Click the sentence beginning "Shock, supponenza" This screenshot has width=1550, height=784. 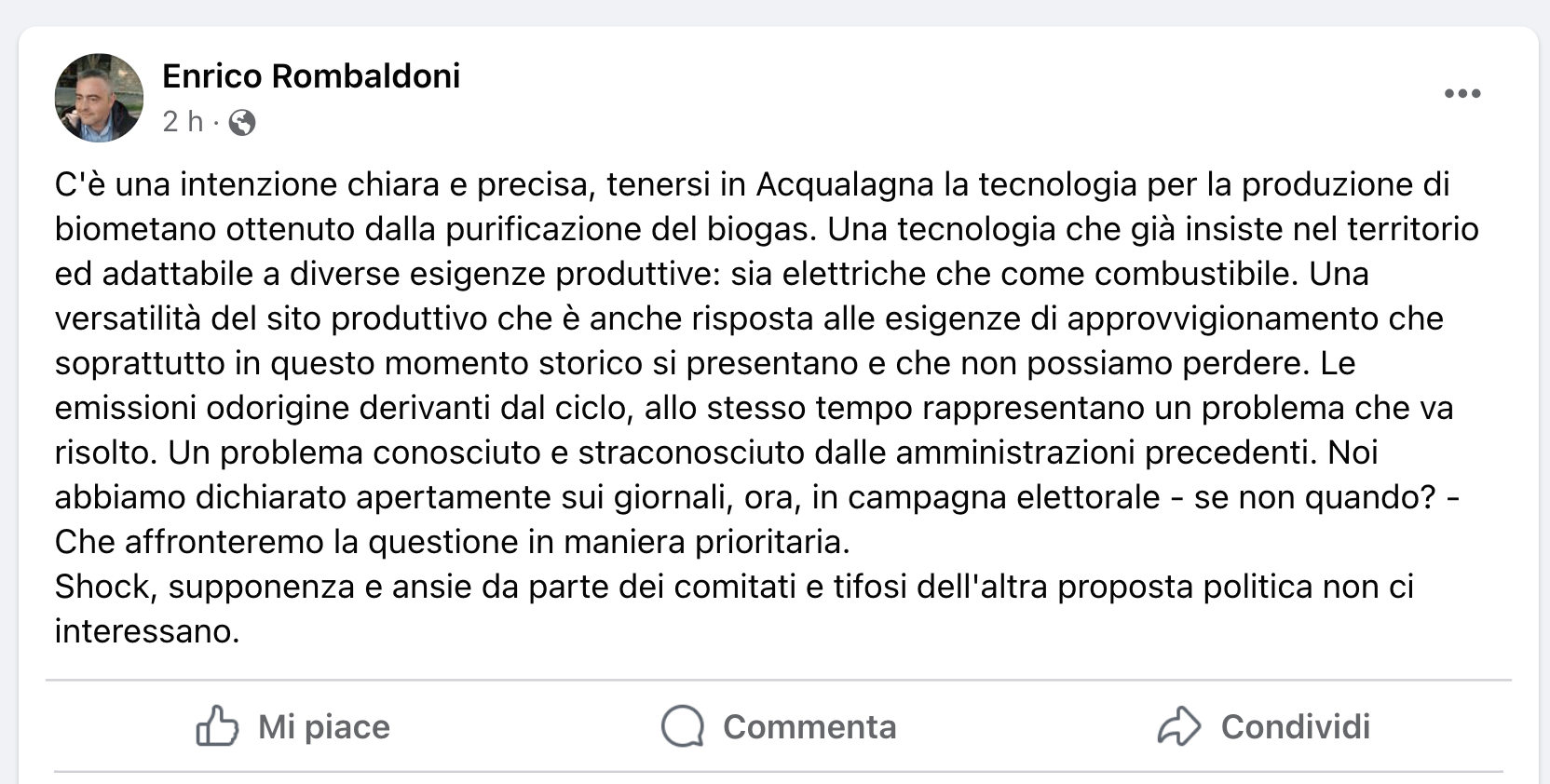(734, 587)
